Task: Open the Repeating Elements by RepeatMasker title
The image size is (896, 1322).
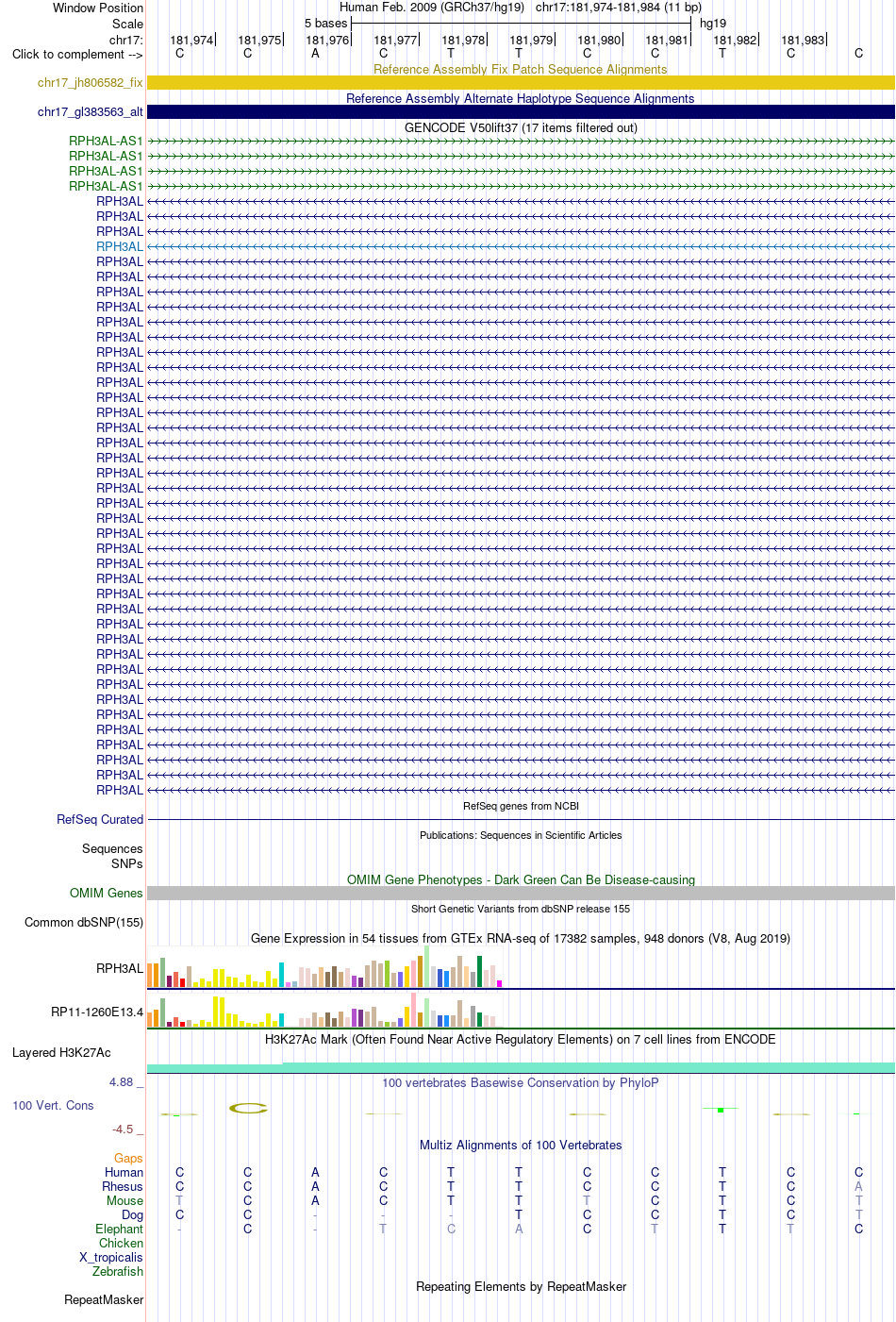Action: pyautogui.click(x=521, y=1287)
